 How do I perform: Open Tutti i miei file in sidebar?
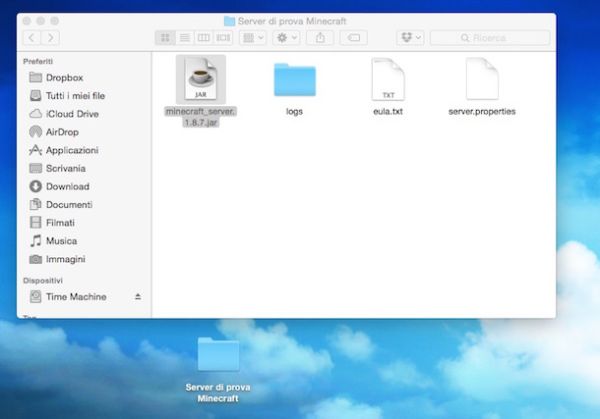coord(84,96)
